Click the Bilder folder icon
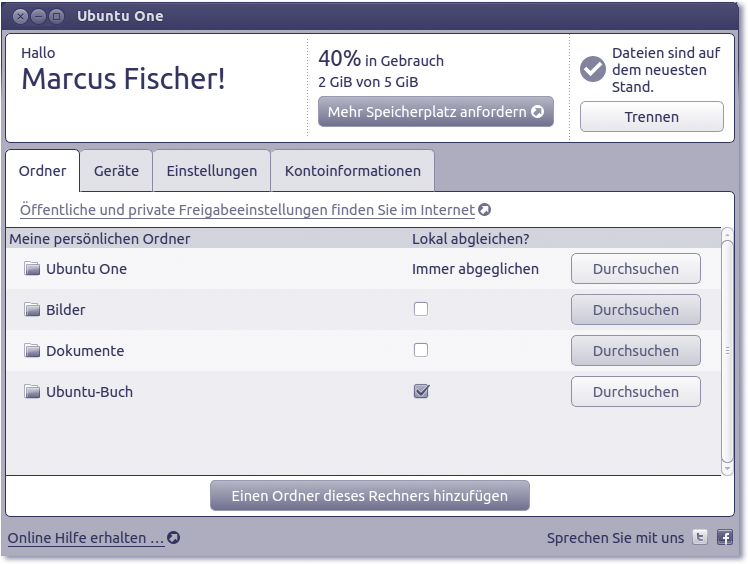This screenshot has width=748, height=564. [32, 310]
